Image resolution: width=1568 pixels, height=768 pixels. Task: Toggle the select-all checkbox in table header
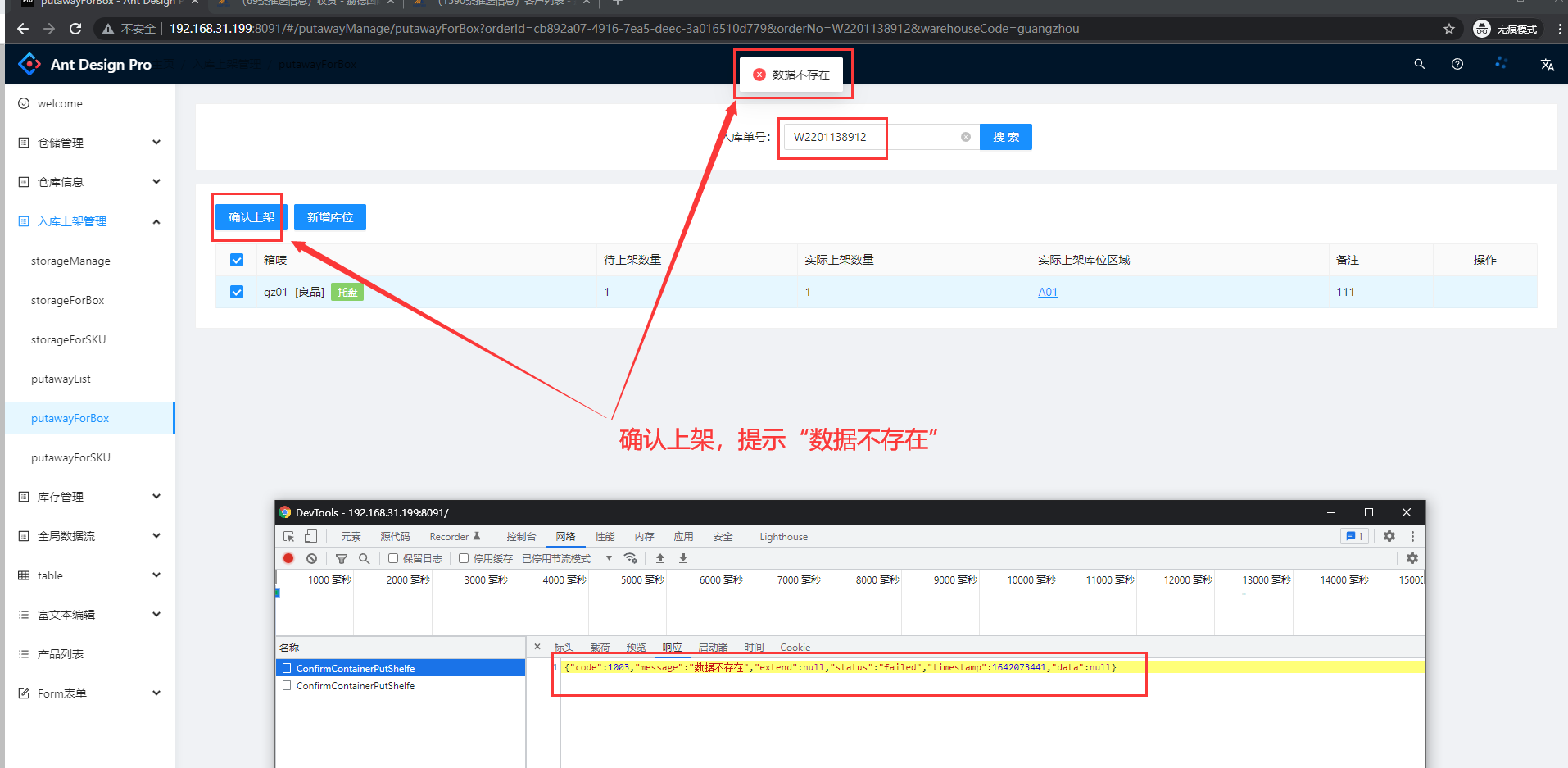237,260
